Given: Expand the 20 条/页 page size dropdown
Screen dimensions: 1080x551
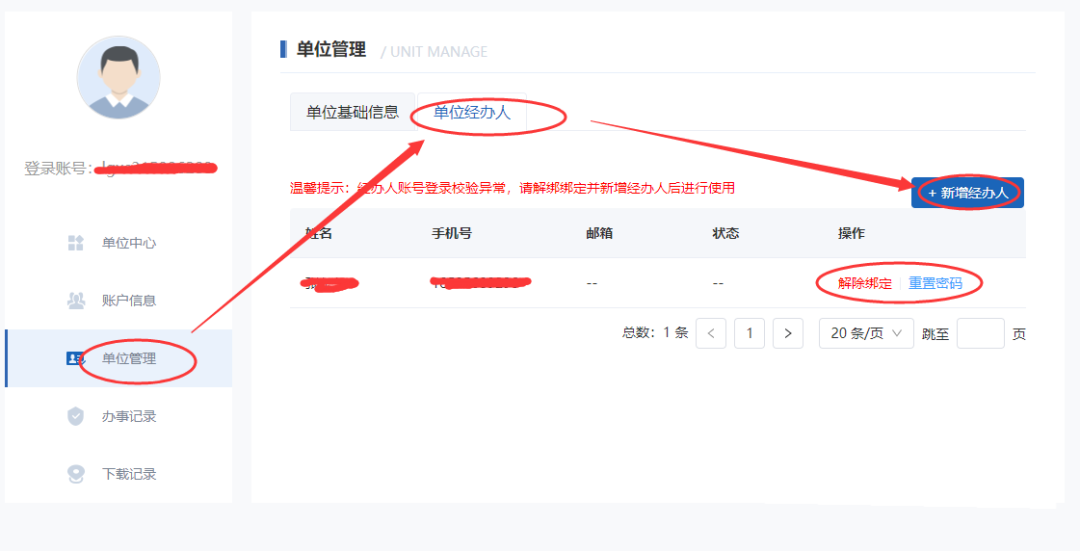Looking at the screenshot, I should [865, 333].
